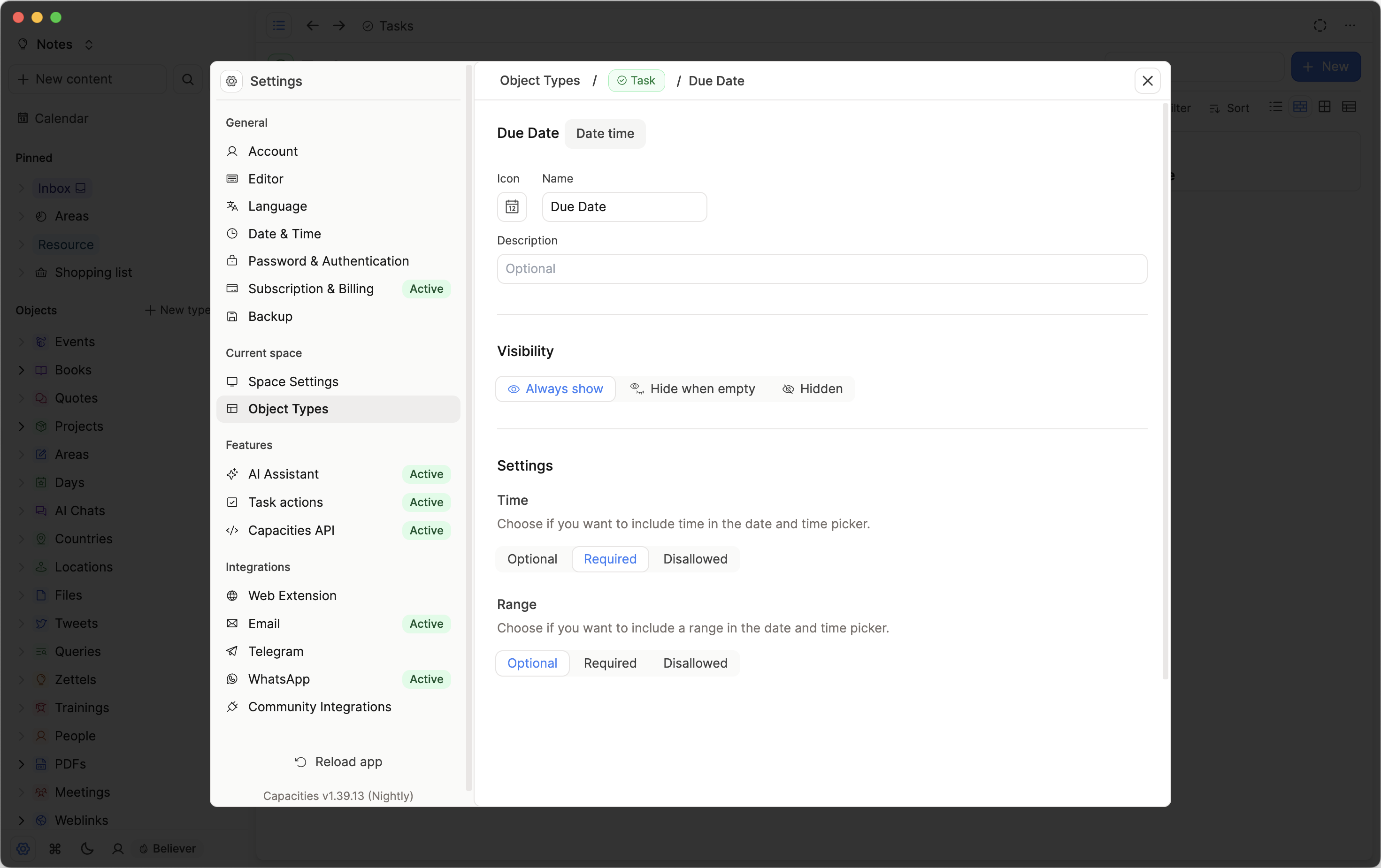Set visibility to Hidden

[812, 388]
